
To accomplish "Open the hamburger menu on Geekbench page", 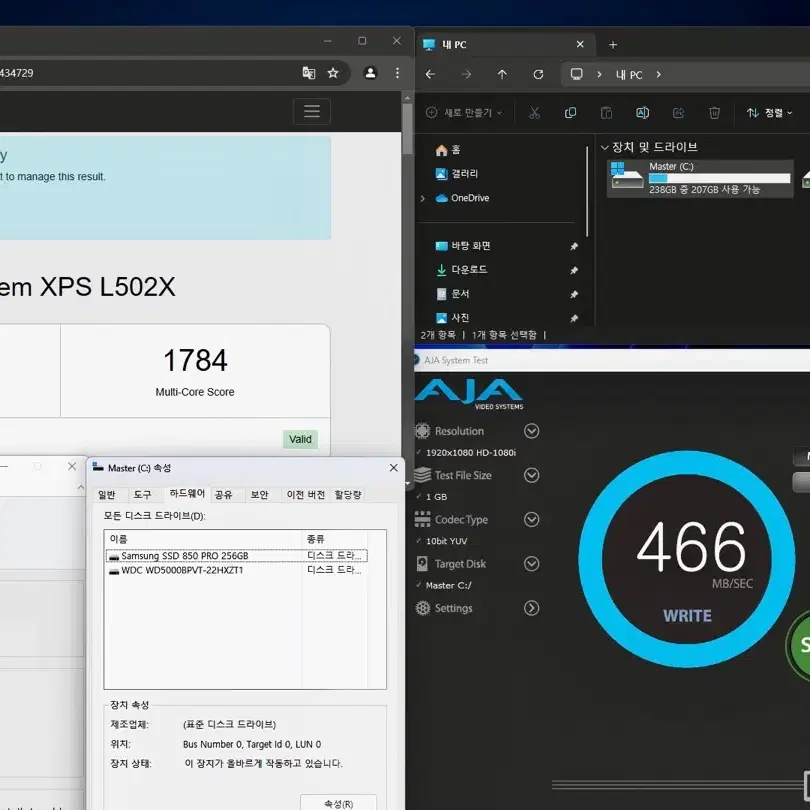I will tap(311, 111).
